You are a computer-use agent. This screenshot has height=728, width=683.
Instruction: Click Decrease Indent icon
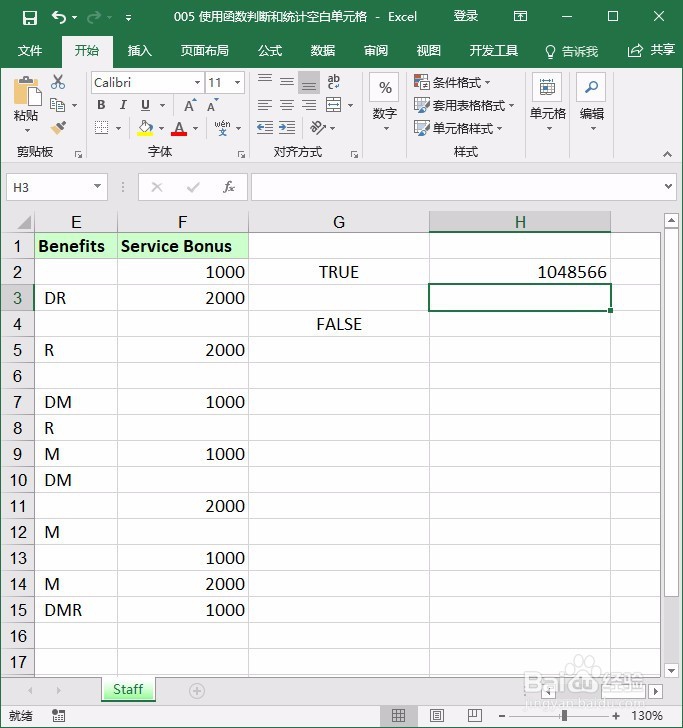[265, 128]
